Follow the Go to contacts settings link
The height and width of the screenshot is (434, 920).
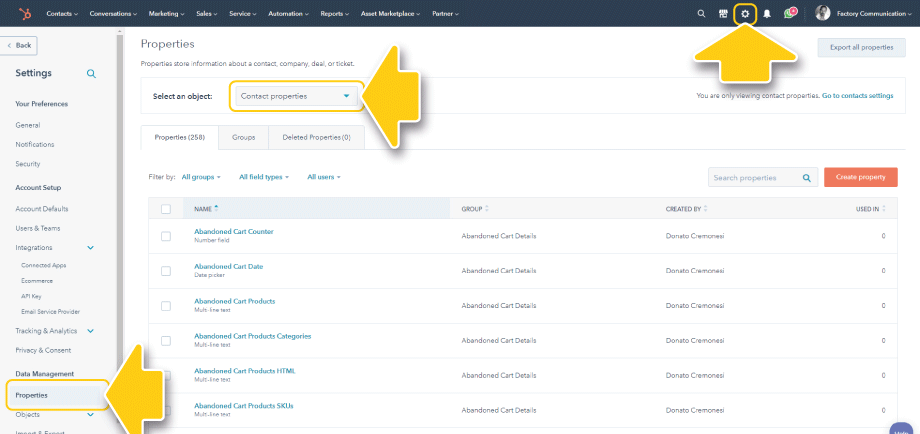coord(858,96)
